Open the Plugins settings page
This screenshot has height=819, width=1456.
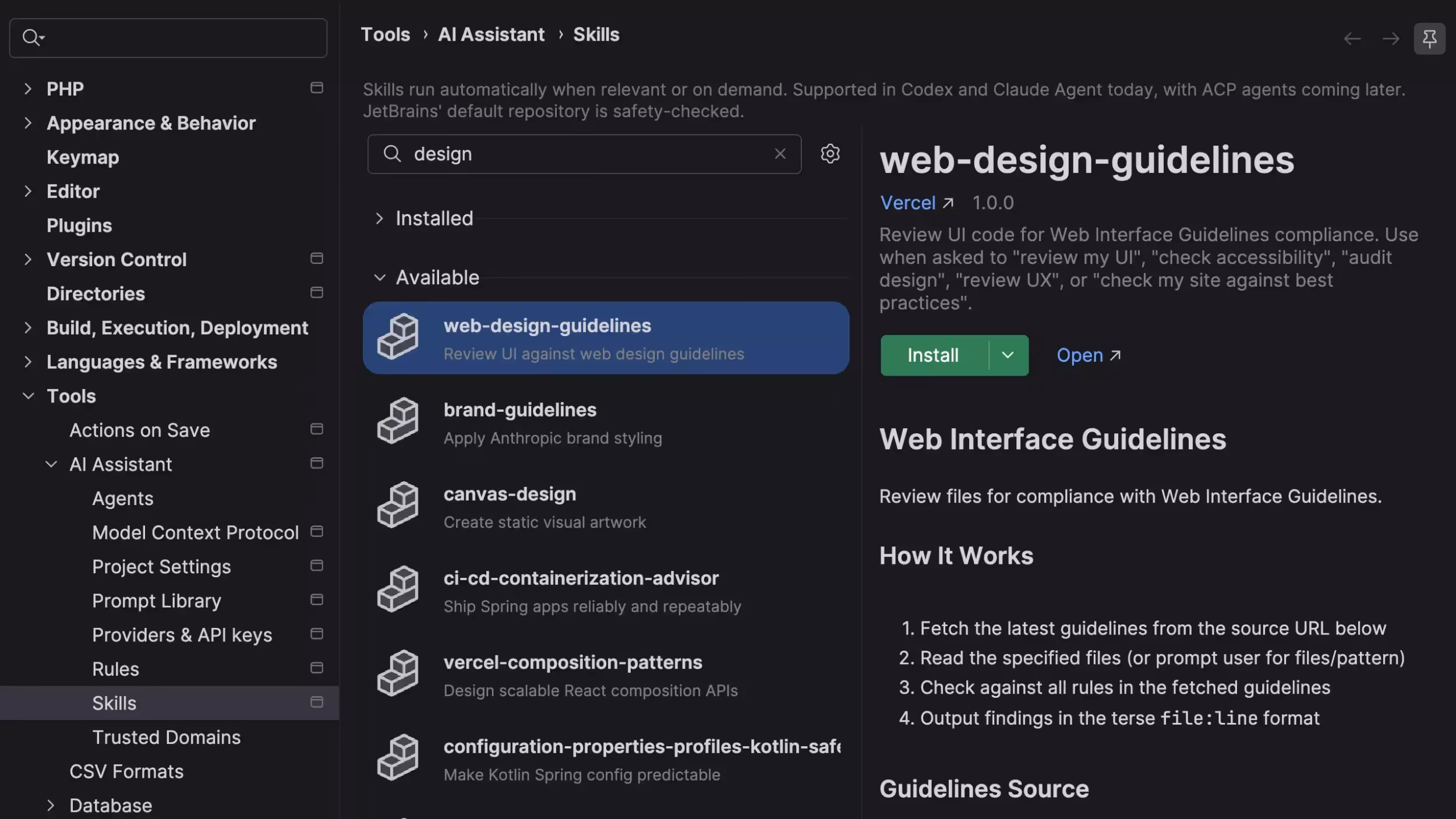pos(79,225)
